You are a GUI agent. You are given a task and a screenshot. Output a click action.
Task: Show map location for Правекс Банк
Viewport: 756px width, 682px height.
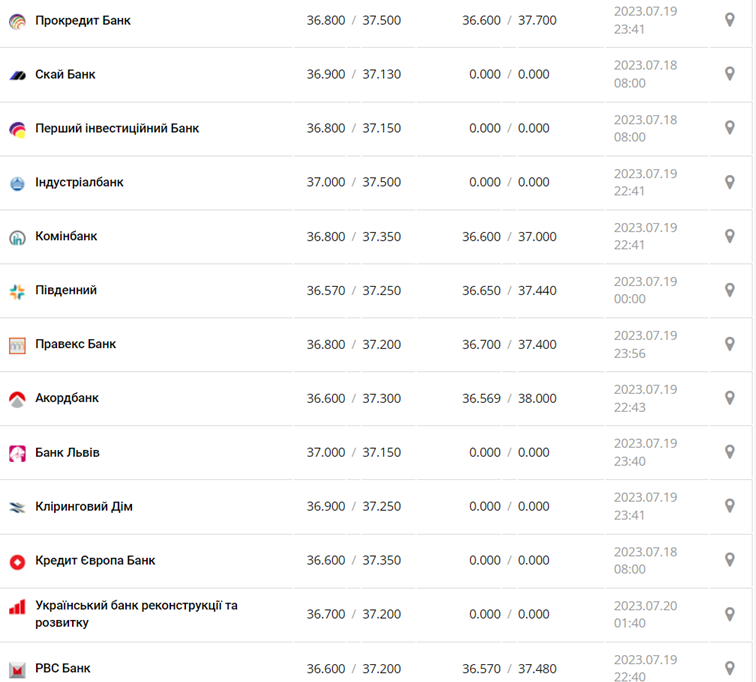coord(730,344)
